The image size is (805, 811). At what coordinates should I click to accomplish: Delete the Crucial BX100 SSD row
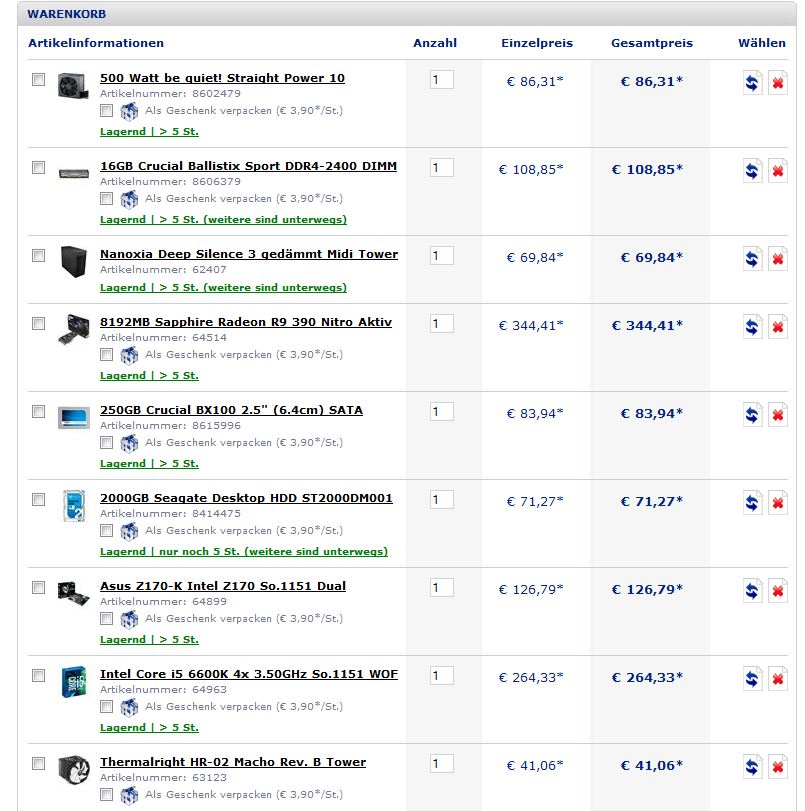777,415
